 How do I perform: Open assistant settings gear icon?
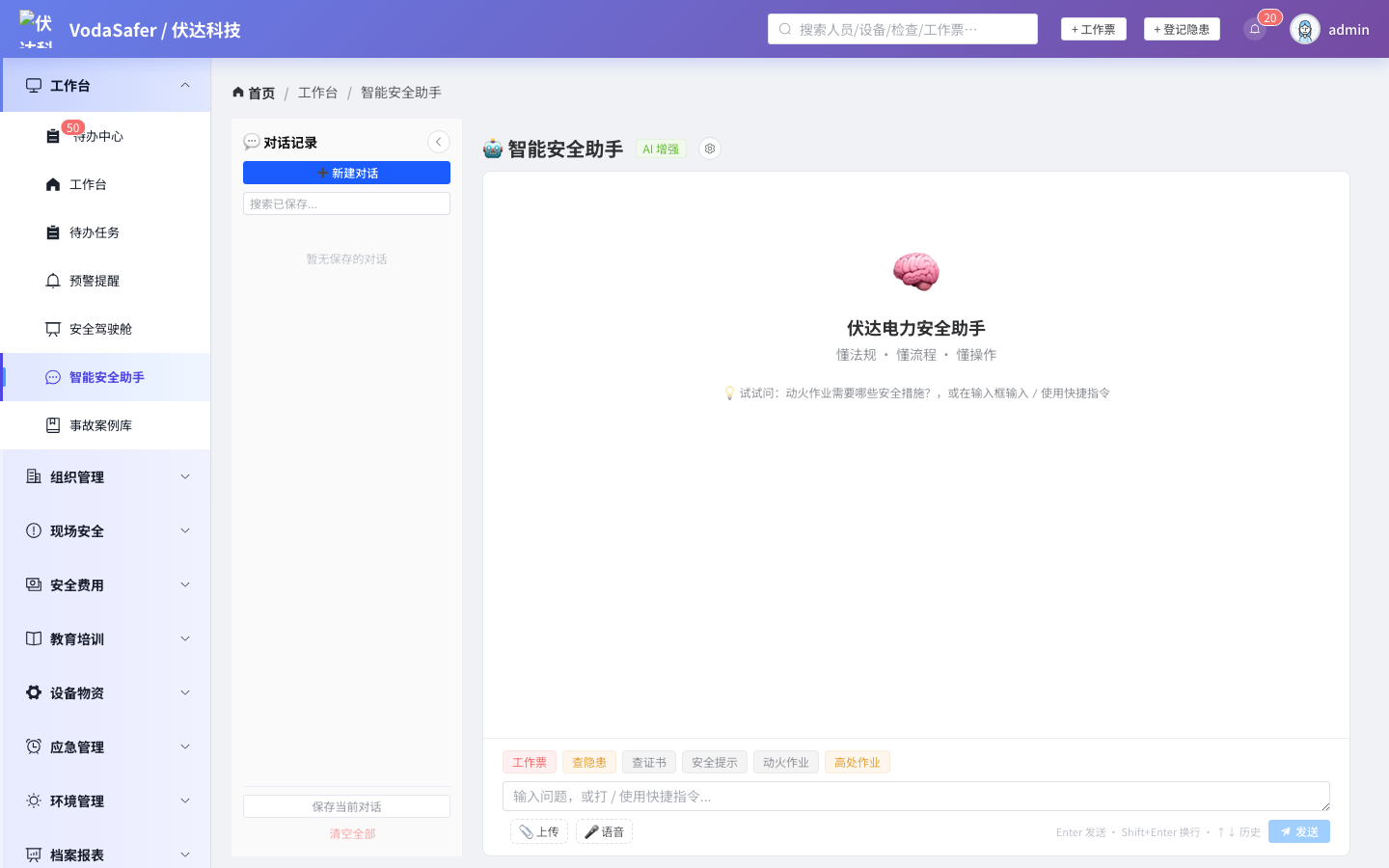click(710, 149)
